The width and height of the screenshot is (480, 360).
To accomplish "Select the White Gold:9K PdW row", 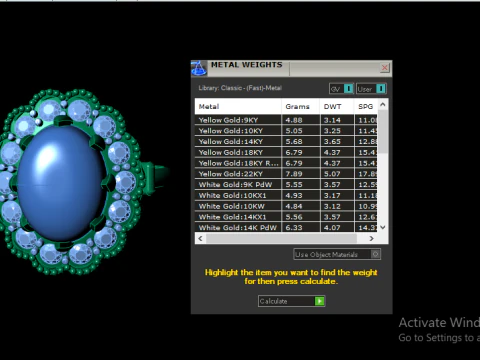I will (x=286, y=185).
